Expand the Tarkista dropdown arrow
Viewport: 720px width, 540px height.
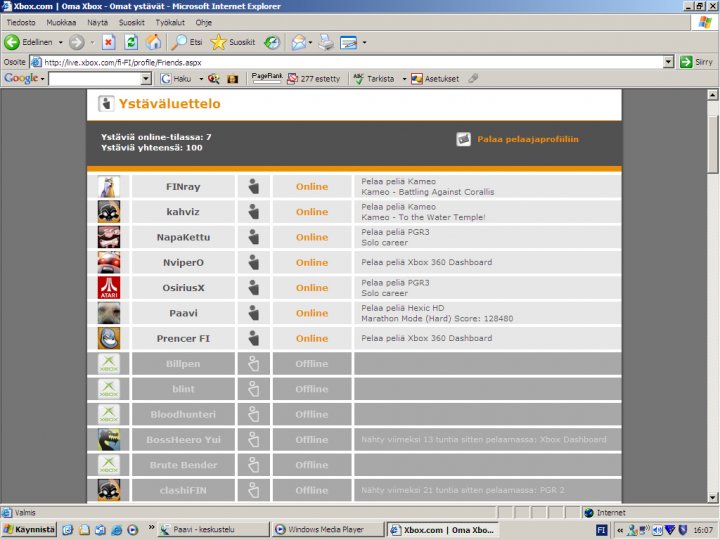coord(404,79)
